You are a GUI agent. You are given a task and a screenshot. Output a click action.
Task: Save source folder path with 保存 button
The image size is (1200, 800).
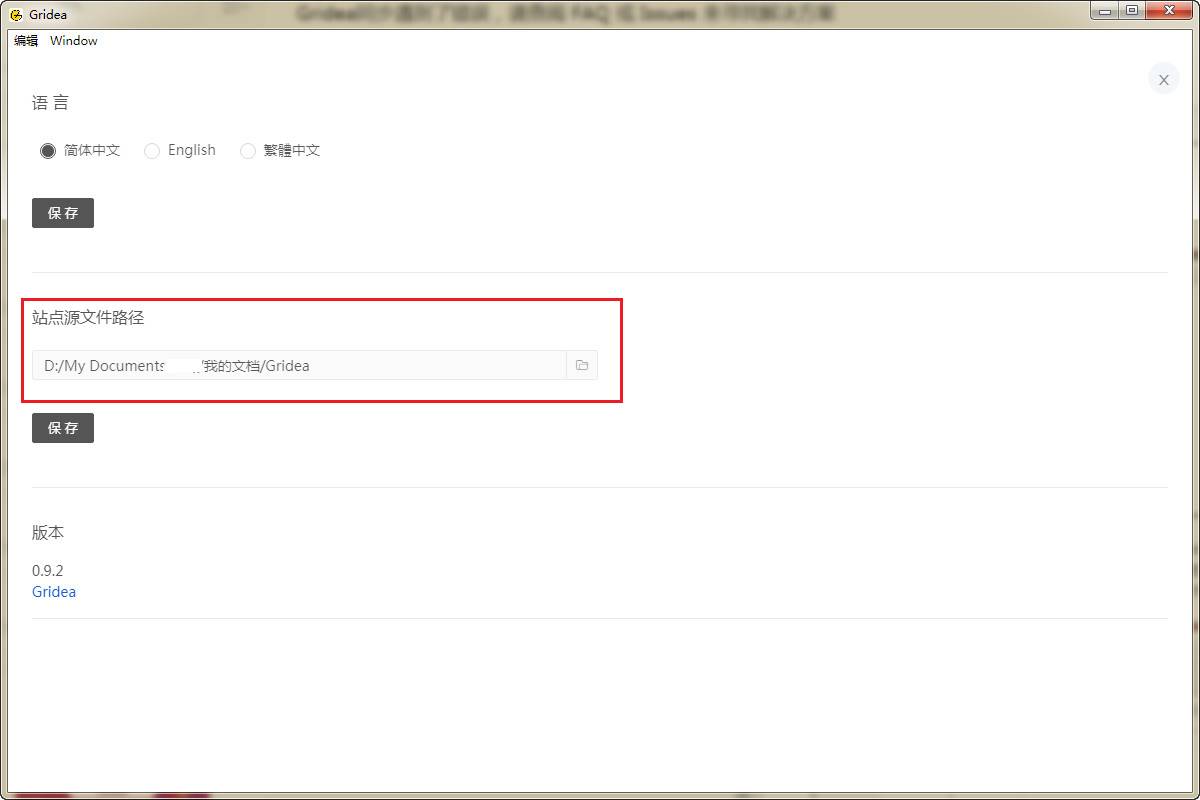pyautogui.click(x=63, y=428)
